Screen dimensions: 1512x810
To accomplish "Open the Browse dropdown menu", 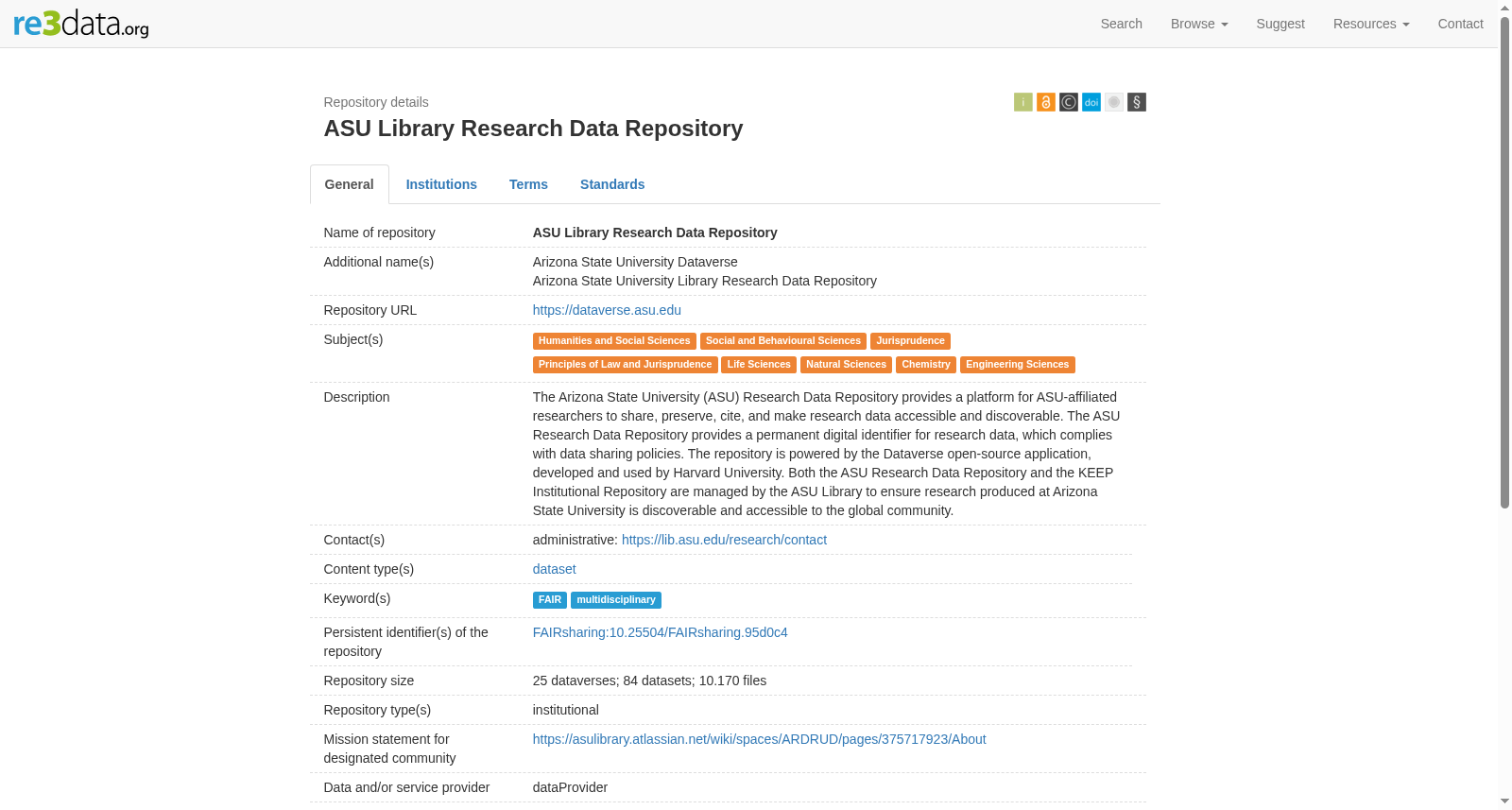I will click(x=1198, y=24).
